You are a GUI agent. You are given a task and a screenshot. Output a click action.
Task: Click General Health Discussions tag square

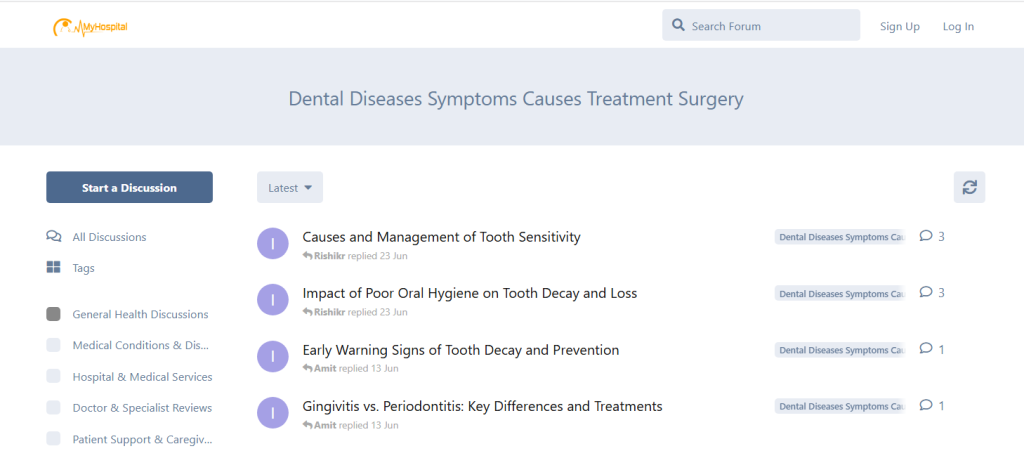54,314
